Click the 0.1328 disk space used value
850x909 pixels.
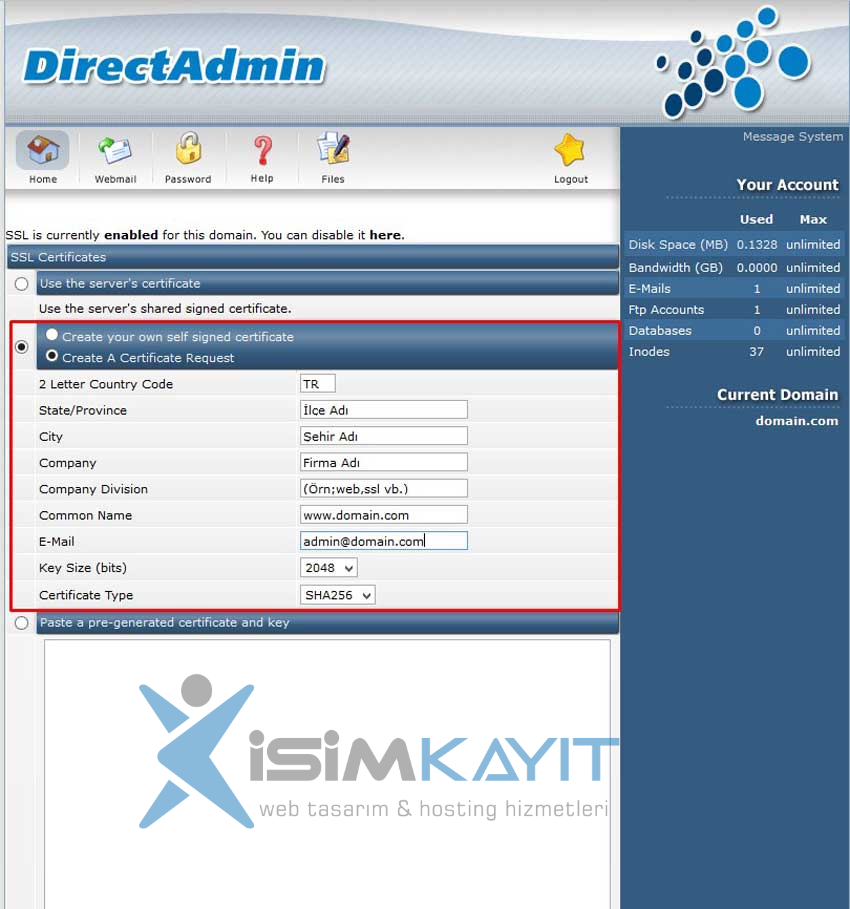[757, 245]
